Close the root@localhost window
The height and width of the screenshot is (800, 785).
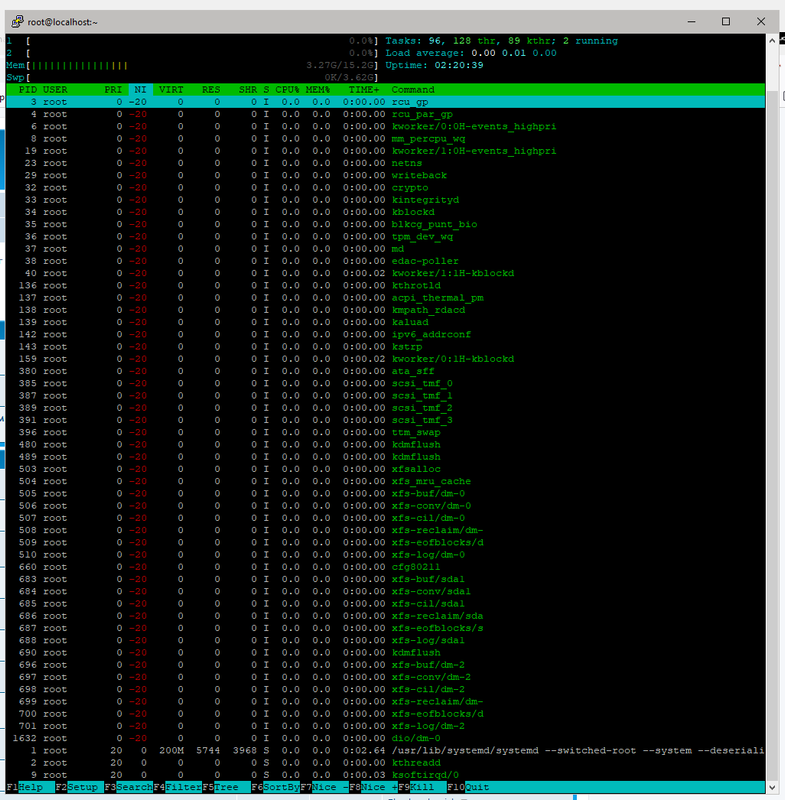tap(761, 21)
